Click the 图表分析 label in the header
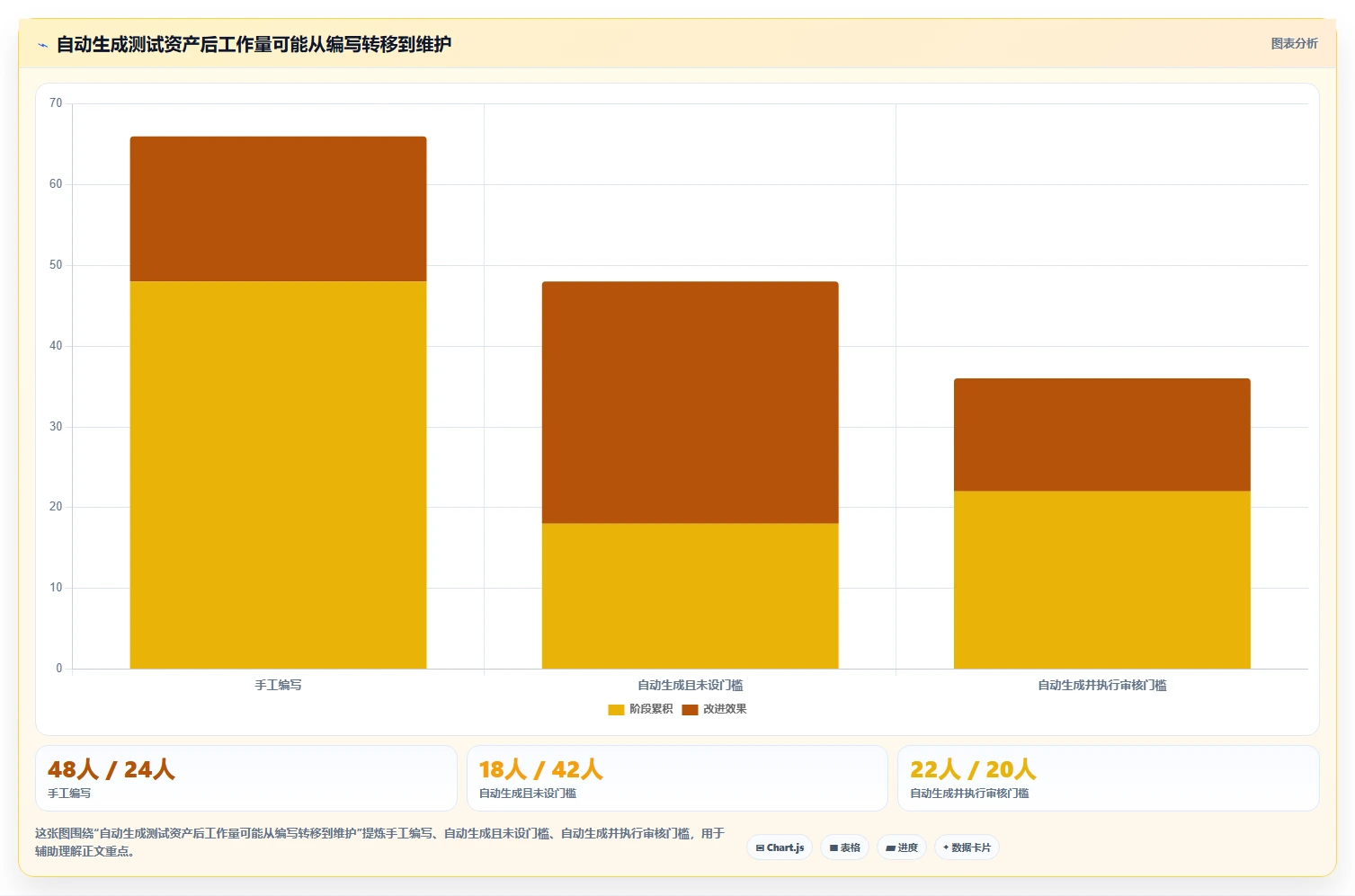Image resolution: width=1355 pixels, height=896 pixels. coord(1294,43)
